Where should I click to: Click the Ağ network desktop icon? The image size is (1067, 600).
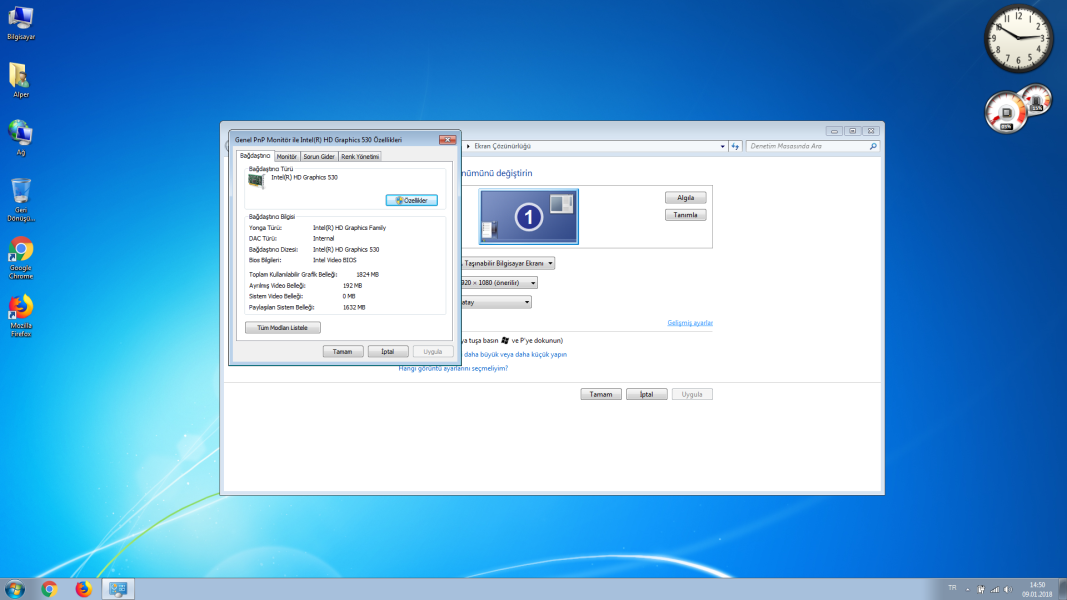[x=20, y=133]
